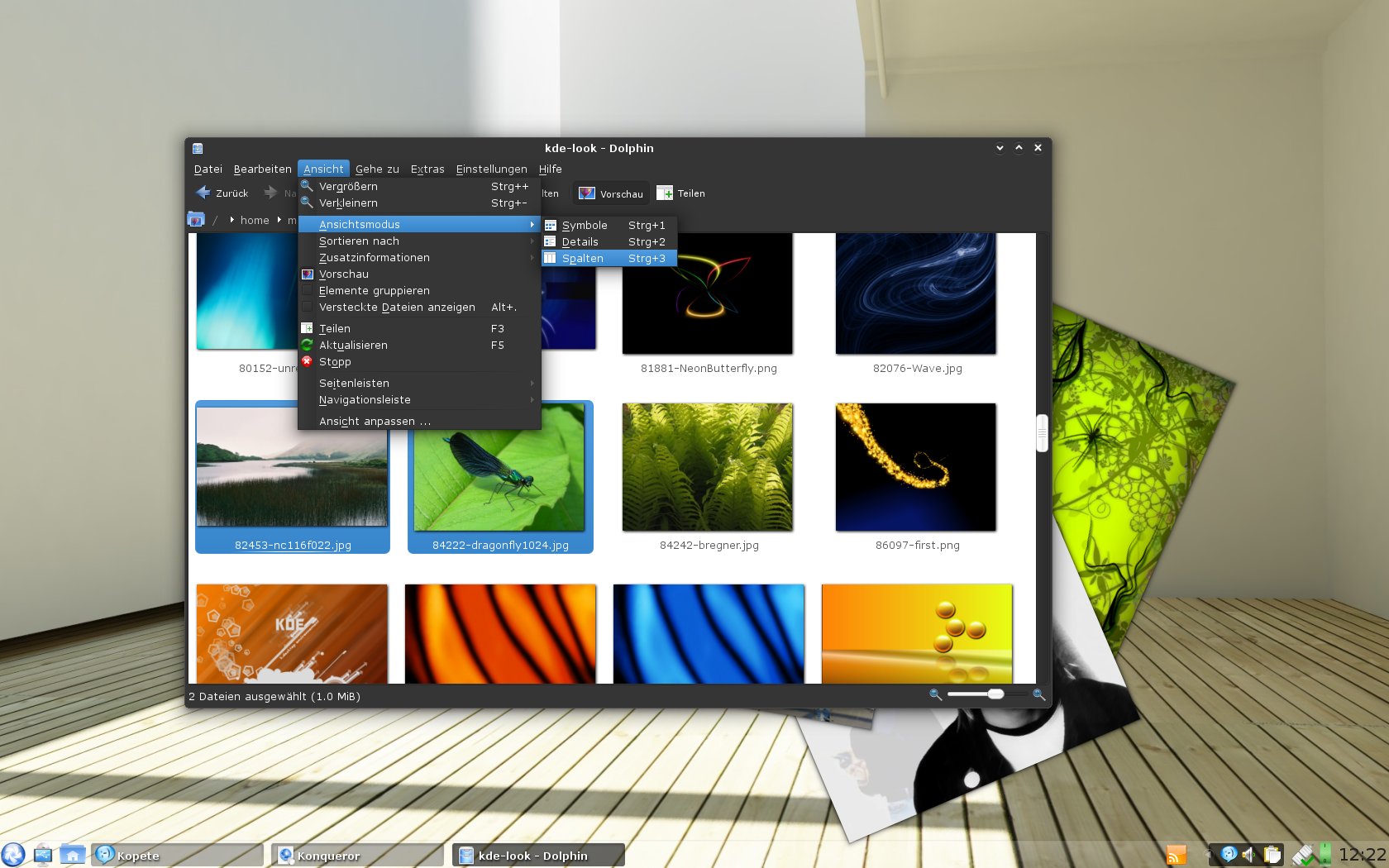The height and width of the screenshot is (868, 1389).
Task: Click the Dolphin window title icon
Action: pos(198,148)
